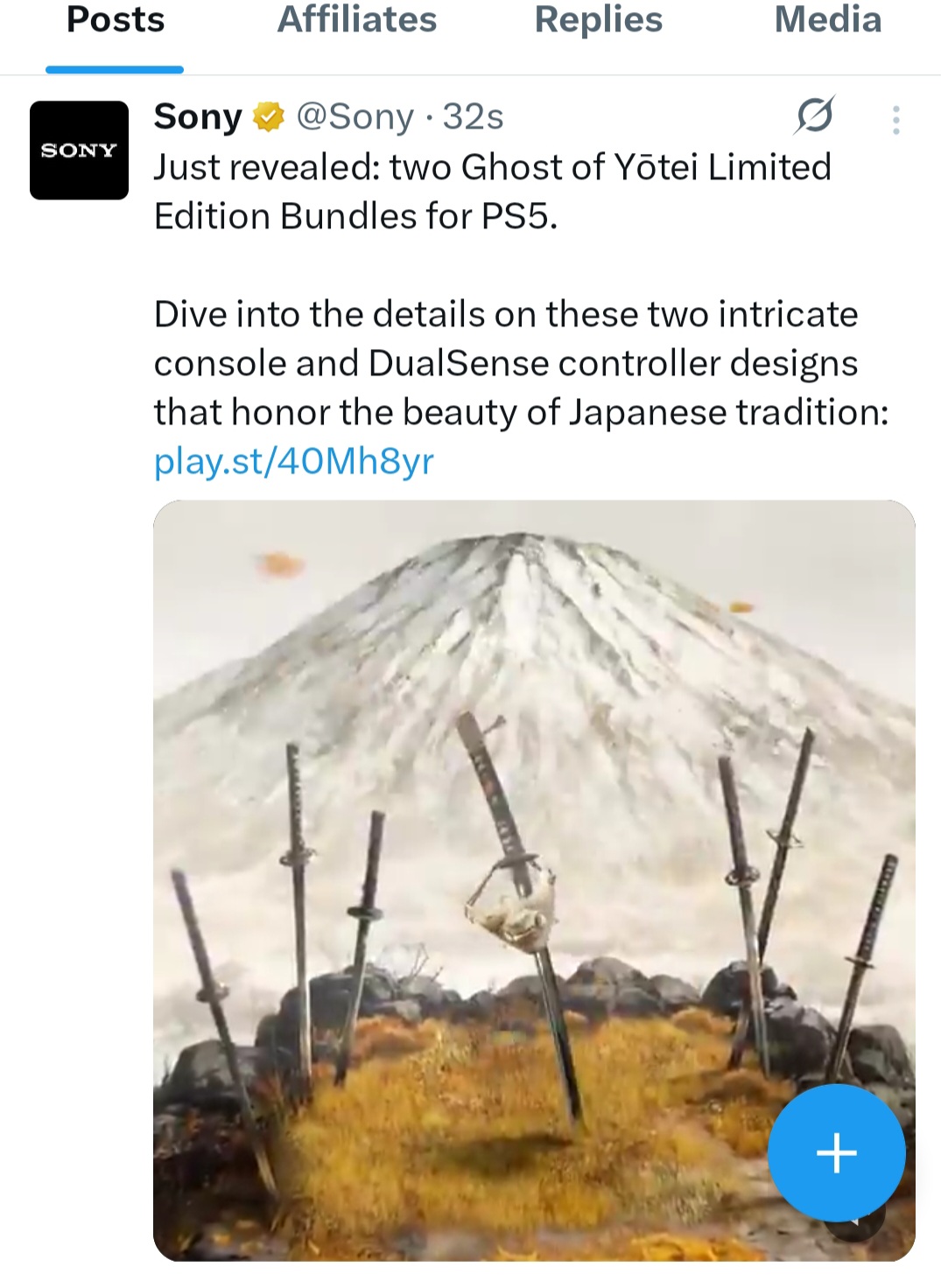
Task: Tap the 'Just revealed' post text
Action: point(493,192)
